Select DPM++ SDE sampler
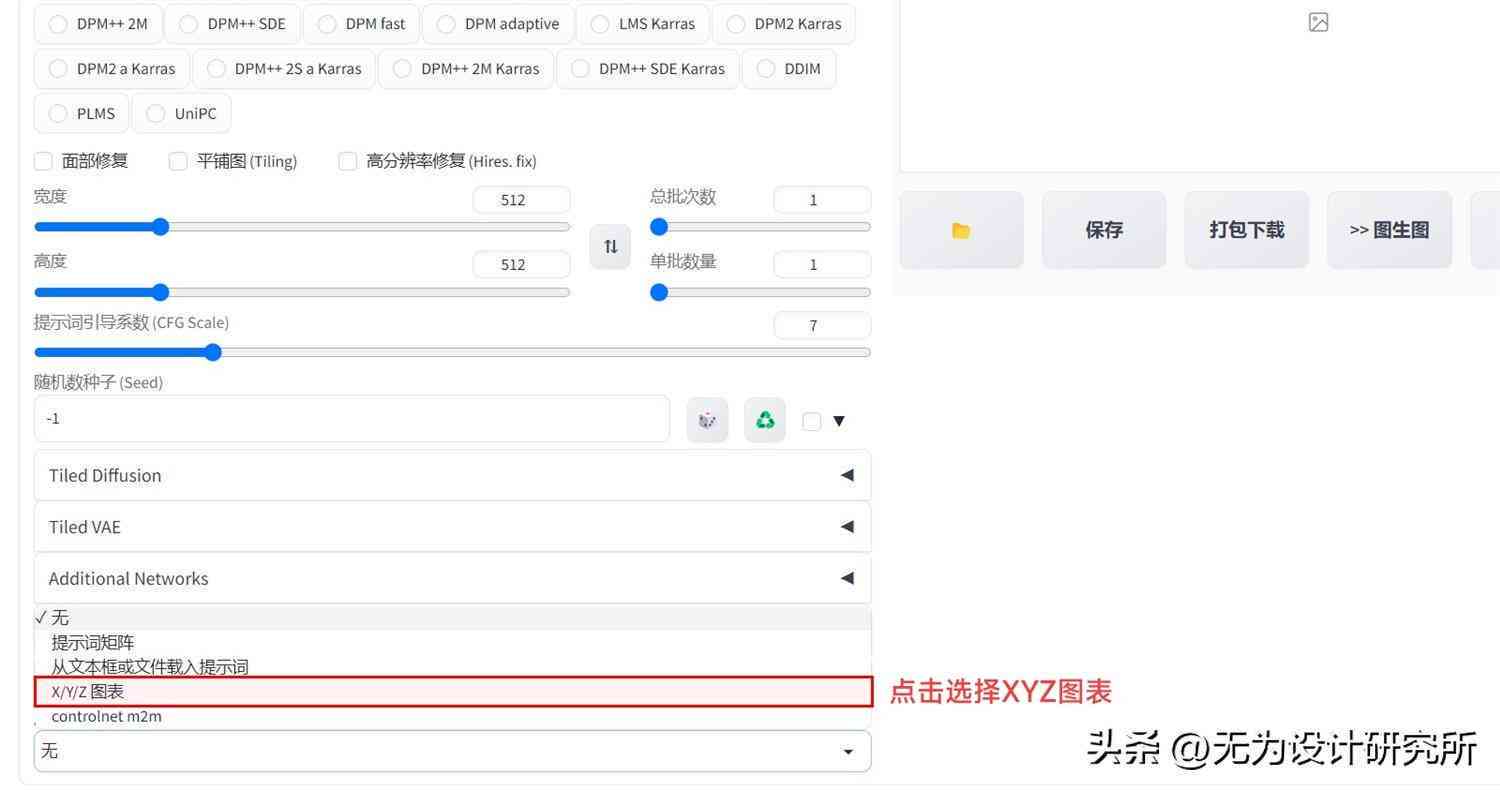 pos(233,24)
